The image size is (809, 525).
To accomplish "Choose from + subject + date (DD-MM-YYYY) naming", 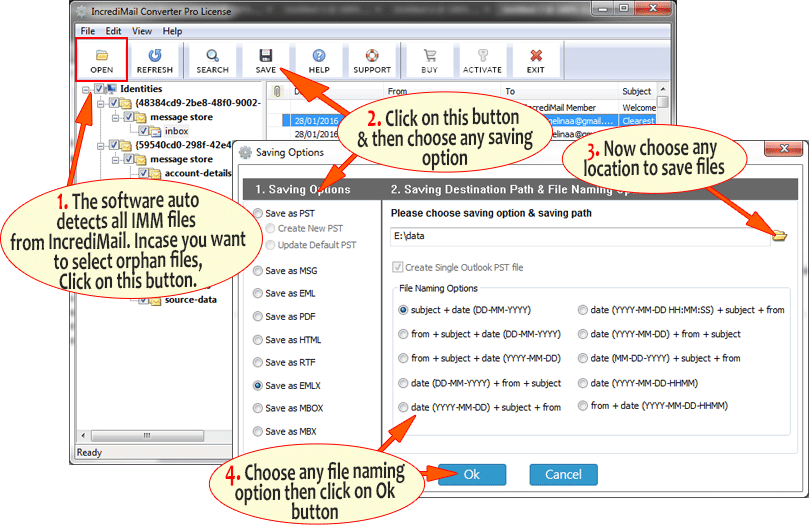I will coord(403,334).
